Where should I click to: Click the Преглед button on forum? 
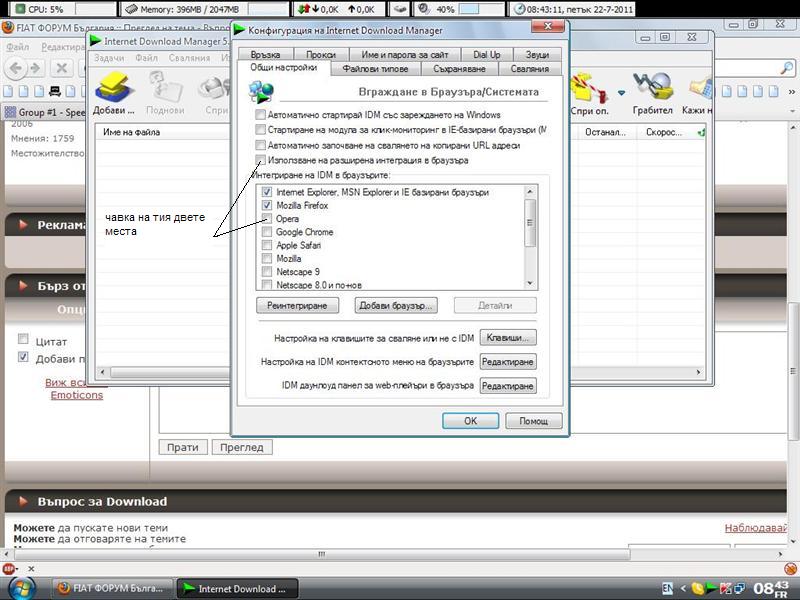tap(242, 447)
